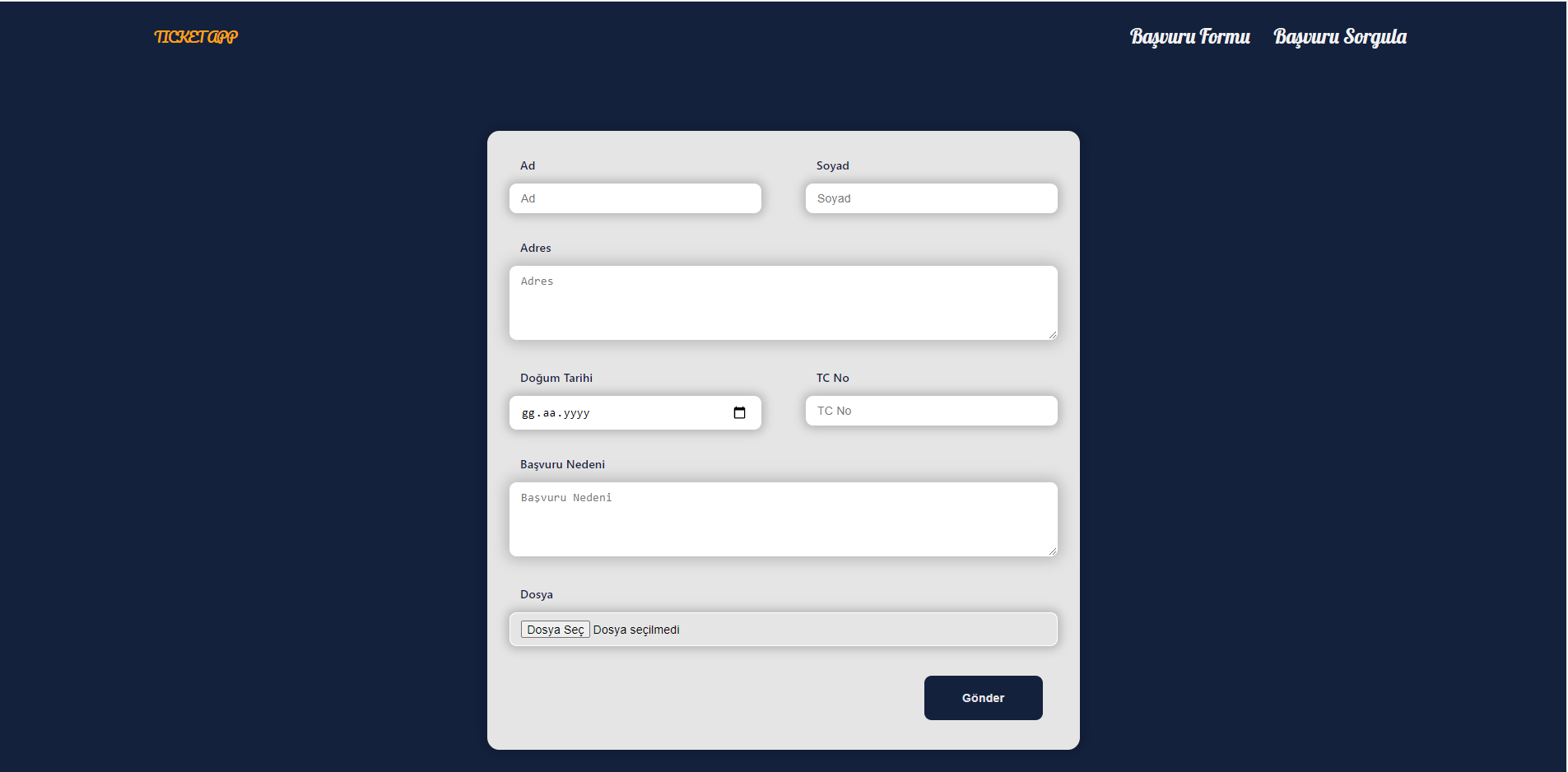Click the Ad field label

coord(528,165)
